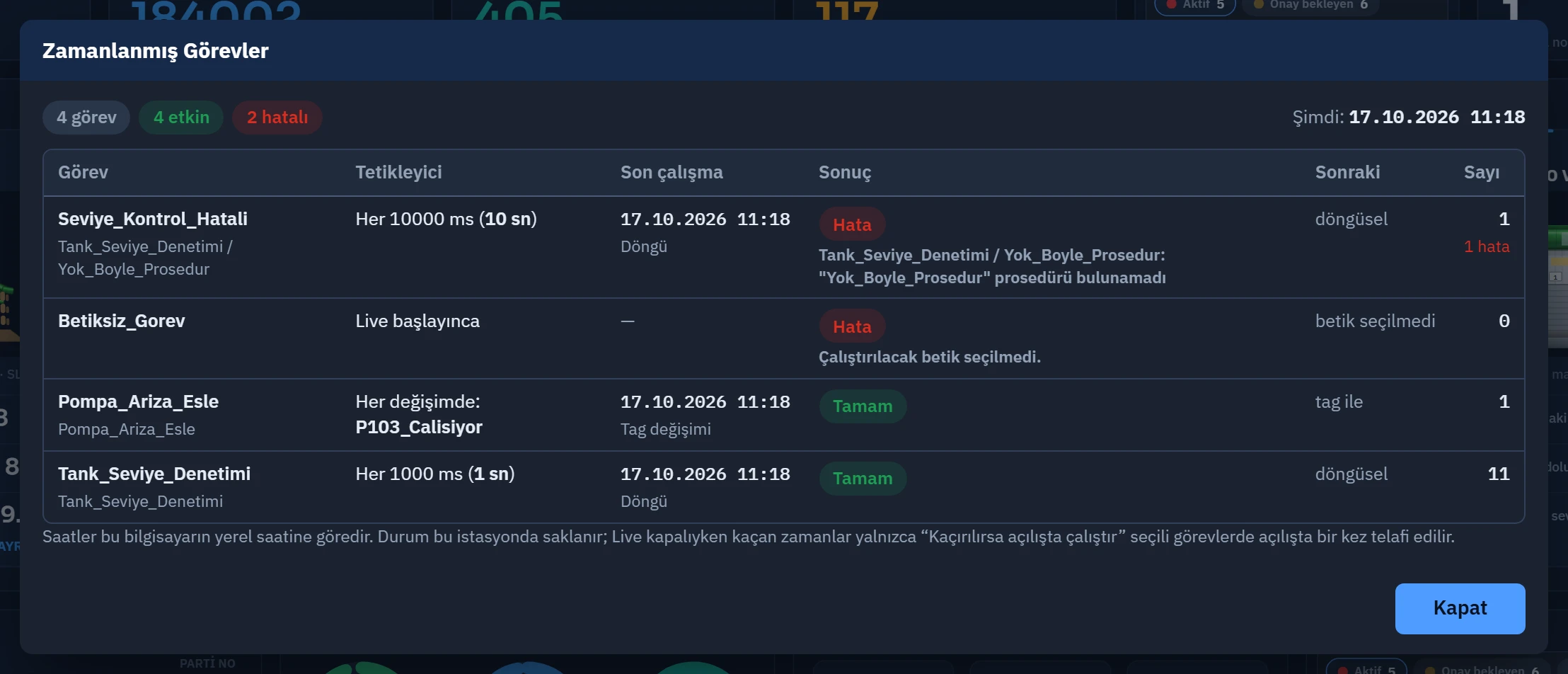Click the Sonraki column header
Screen dimensions: 1568x674
tap(1347, 173)
